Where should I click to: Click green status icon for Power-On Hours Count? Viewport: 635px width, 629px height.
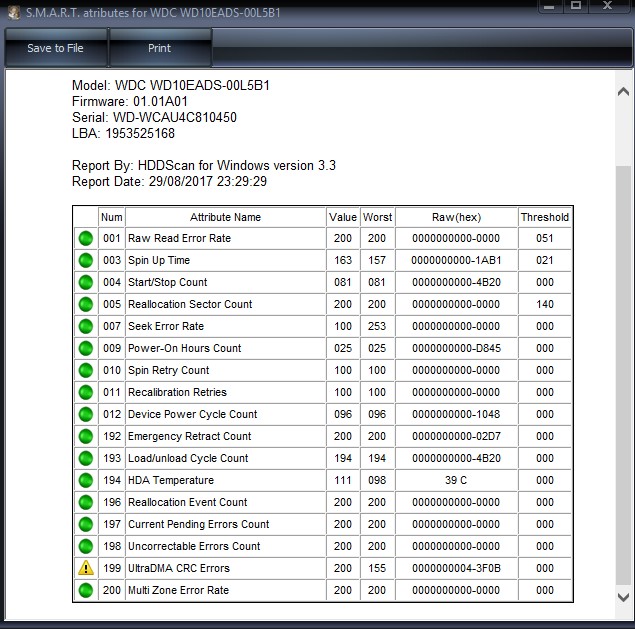[x=86, y=348]
